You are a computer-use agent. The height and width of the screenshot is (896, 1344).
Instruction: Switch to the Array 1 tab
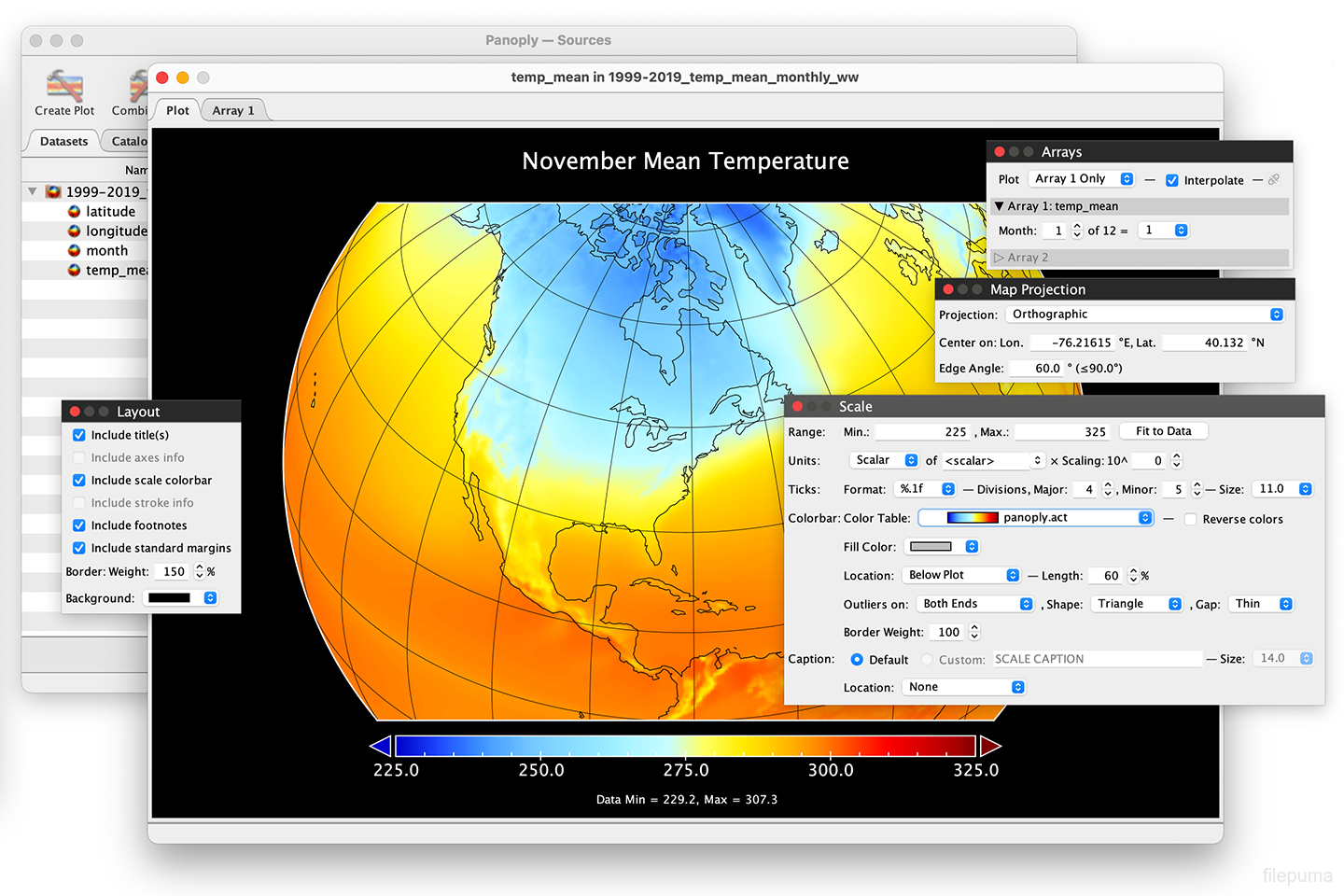tap(233, 110)
